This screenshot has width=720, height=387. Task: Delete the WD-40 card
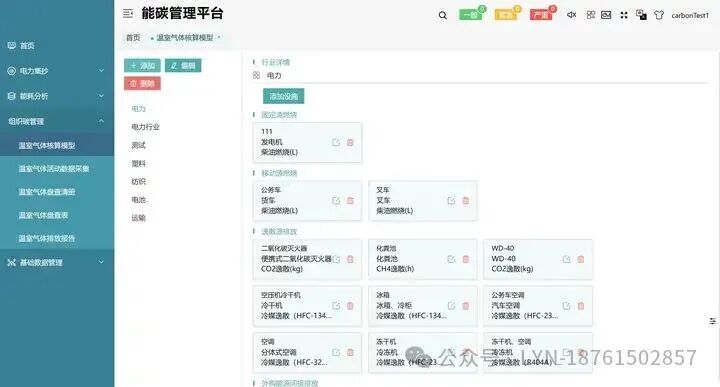pyautogui.click(x=581, y=259)
